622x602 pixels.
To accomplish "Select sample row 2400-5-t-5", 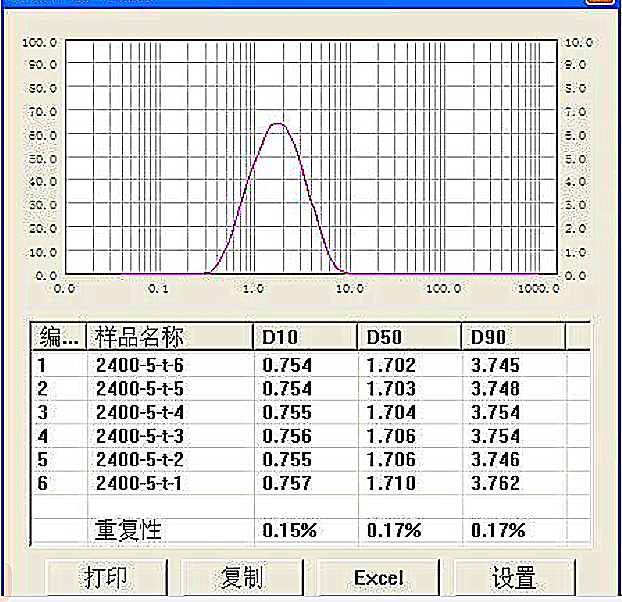I will (139, 389).
